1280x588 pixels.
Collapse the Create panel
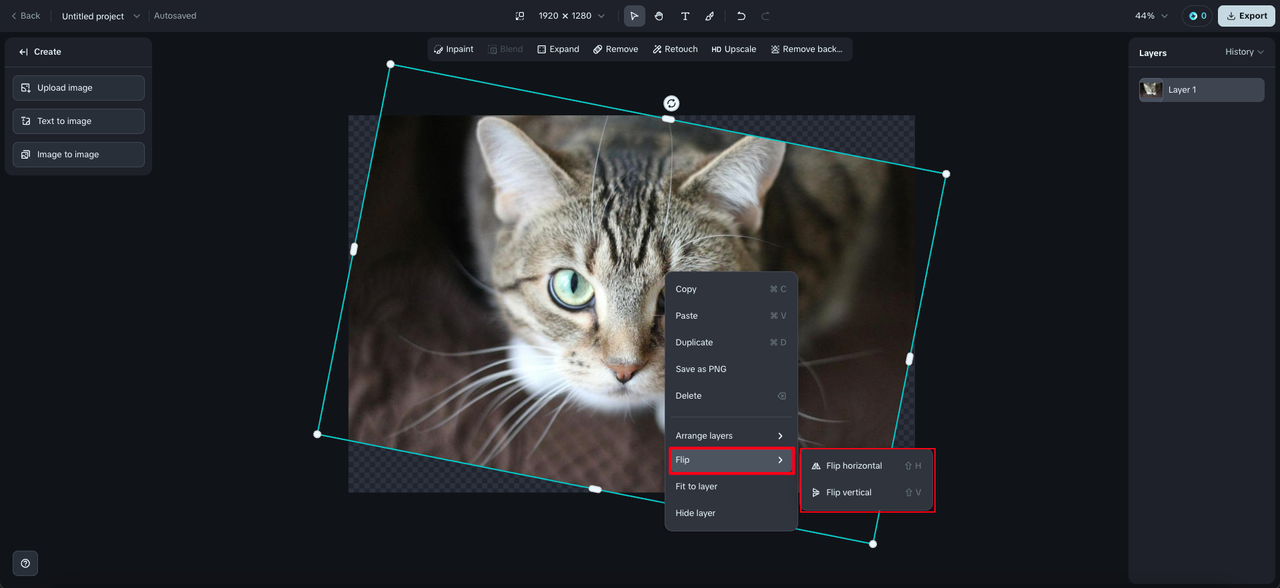[24, 52]
